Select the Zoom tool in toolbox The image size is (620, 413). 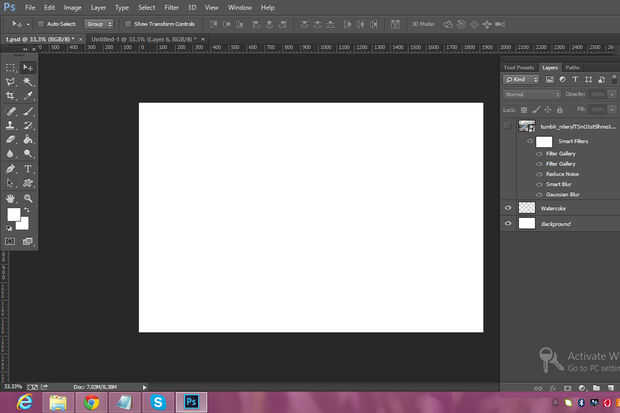[x=28, y=198]
